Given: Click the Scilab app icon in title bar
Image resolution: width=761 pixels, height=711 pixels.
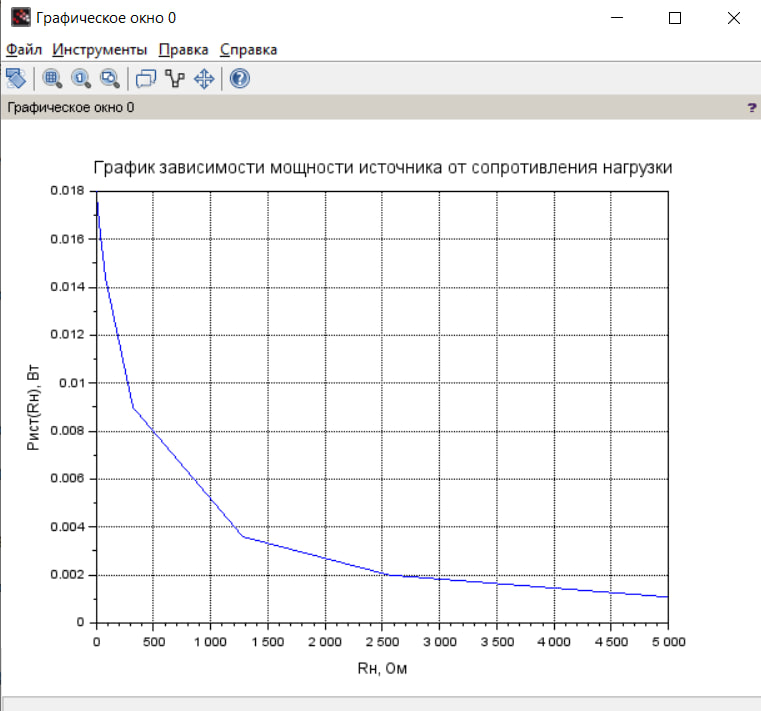Looking at the screenshot, I should coord(21,18).
